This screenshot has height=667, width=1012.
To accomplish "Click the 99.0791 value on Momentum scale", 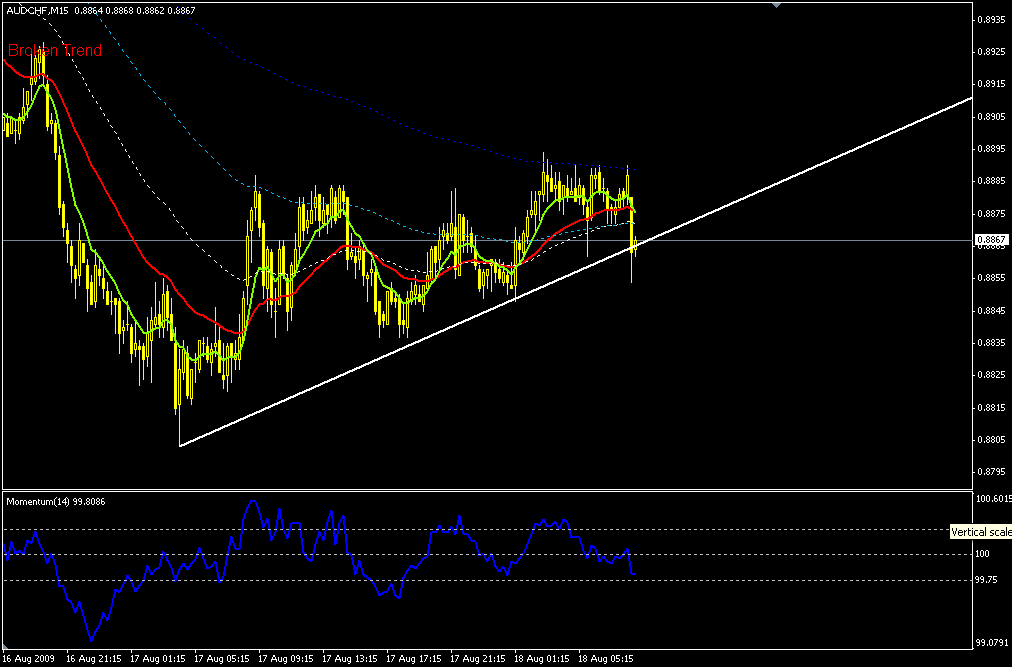I will (992, 644).
